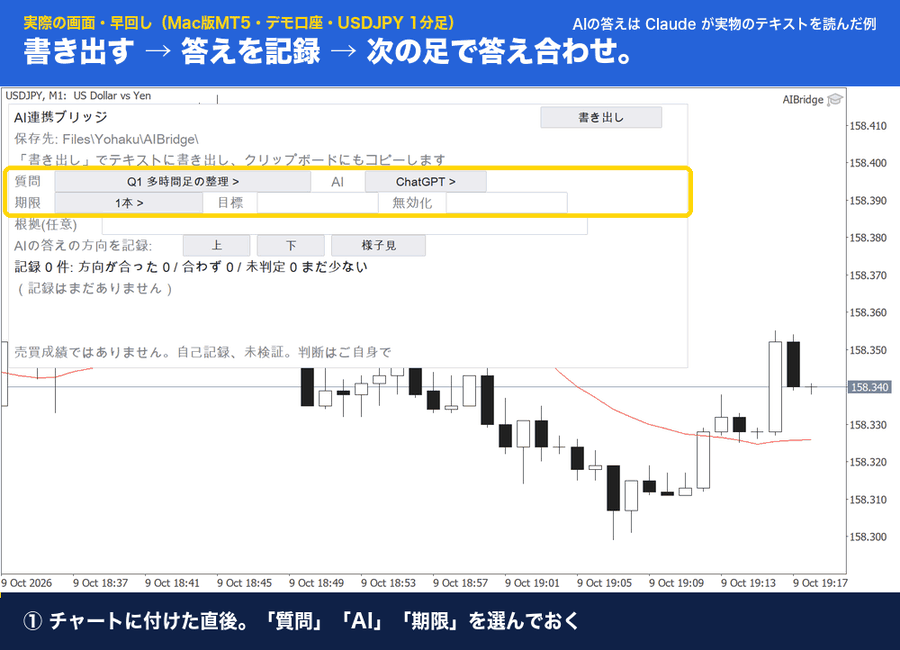Click the 記録 0 件 statistics line
This screenshot has width=900, height=650.
(x=191, y=267)
